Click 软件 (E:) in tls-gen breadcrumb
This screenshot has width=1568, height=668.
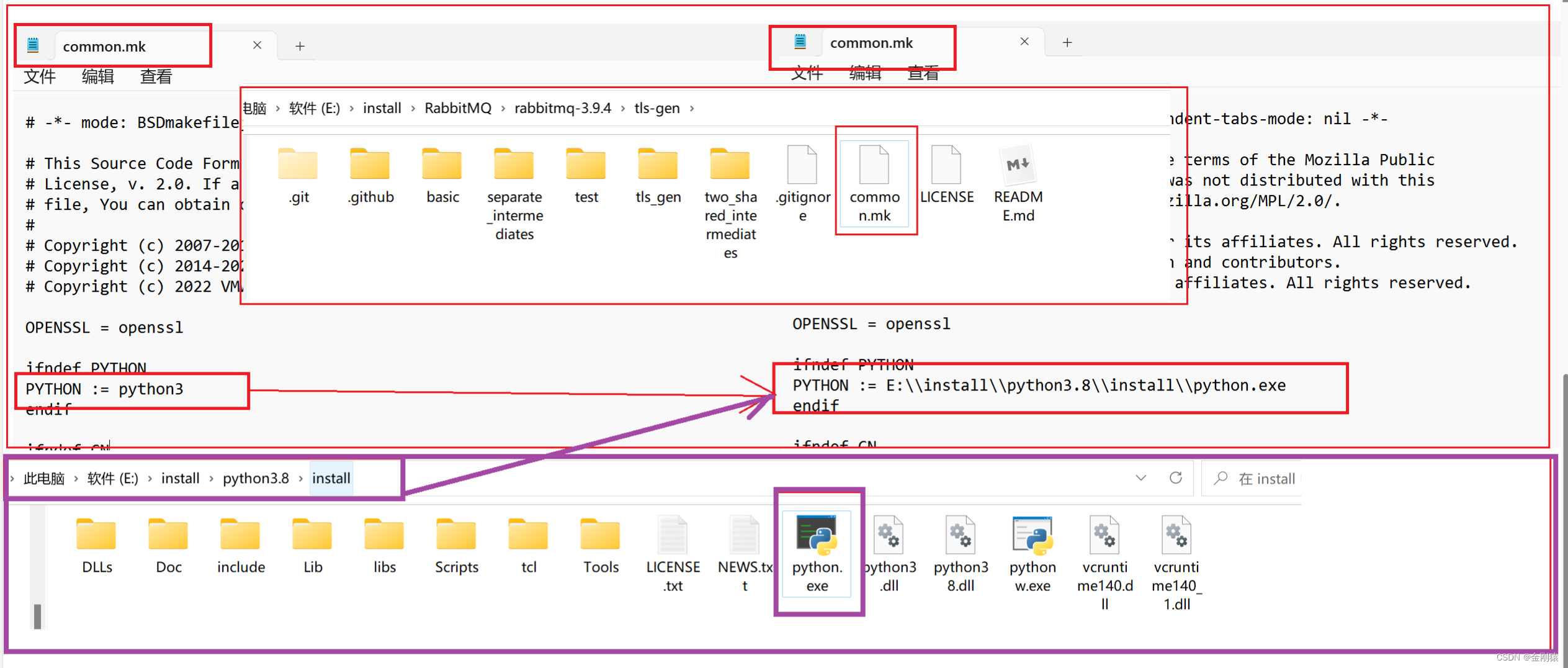(x=315, y=108)
